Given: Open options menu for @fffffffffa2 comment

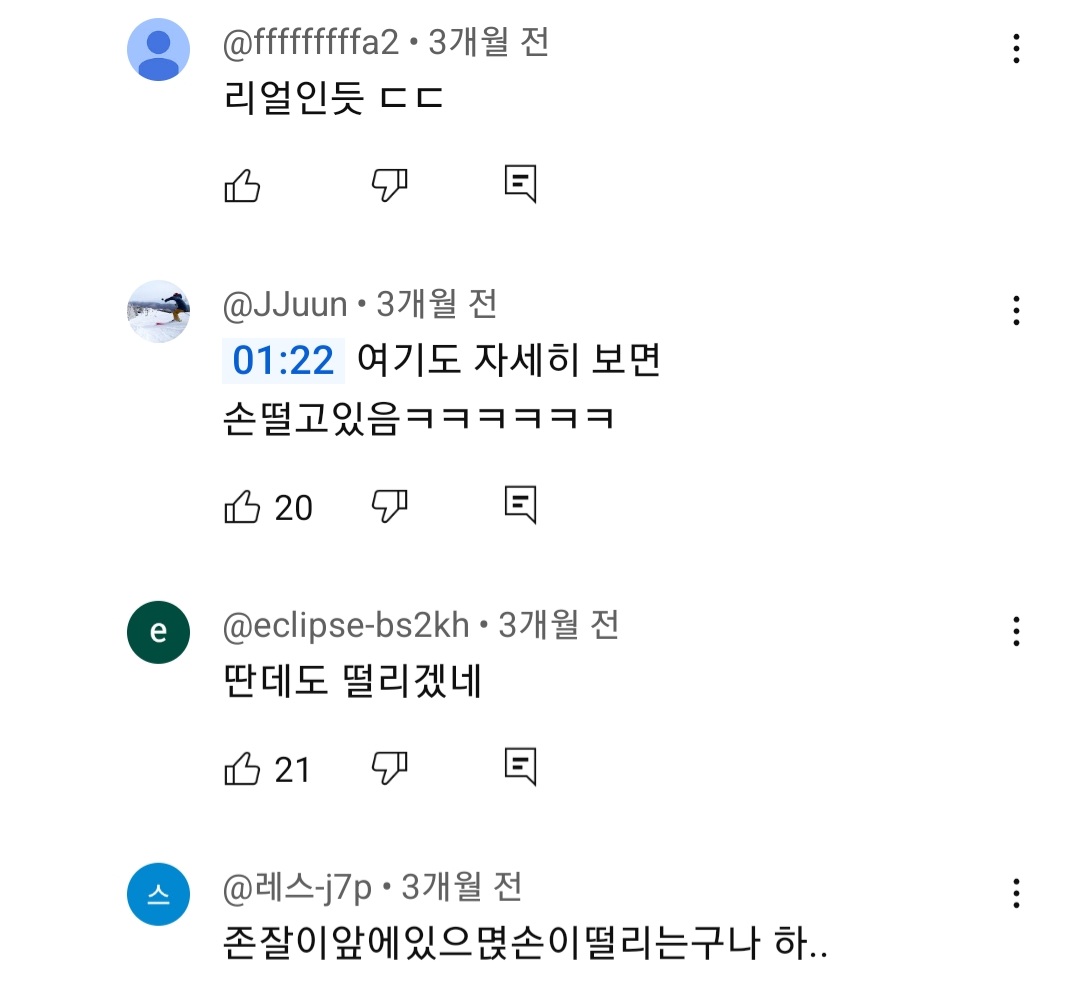Looking at the screenshot, I should click(x=1016, y=49).
